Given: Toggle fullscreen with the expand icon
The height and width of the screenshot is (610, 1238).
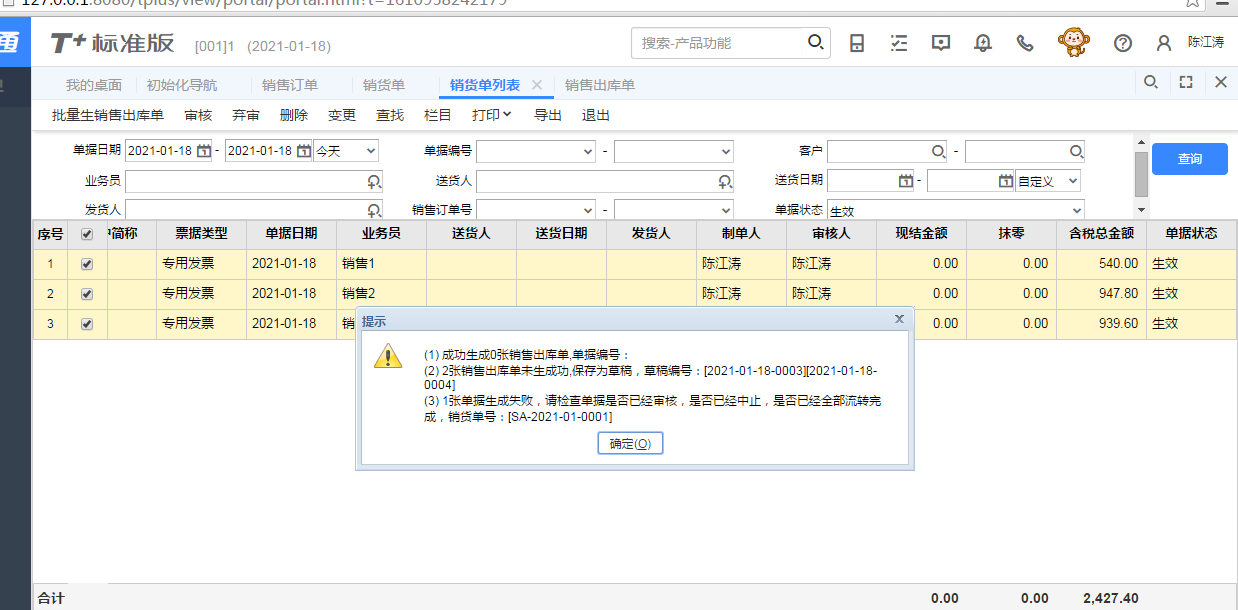Looking at the screenshot, I should click(1186, 82).
